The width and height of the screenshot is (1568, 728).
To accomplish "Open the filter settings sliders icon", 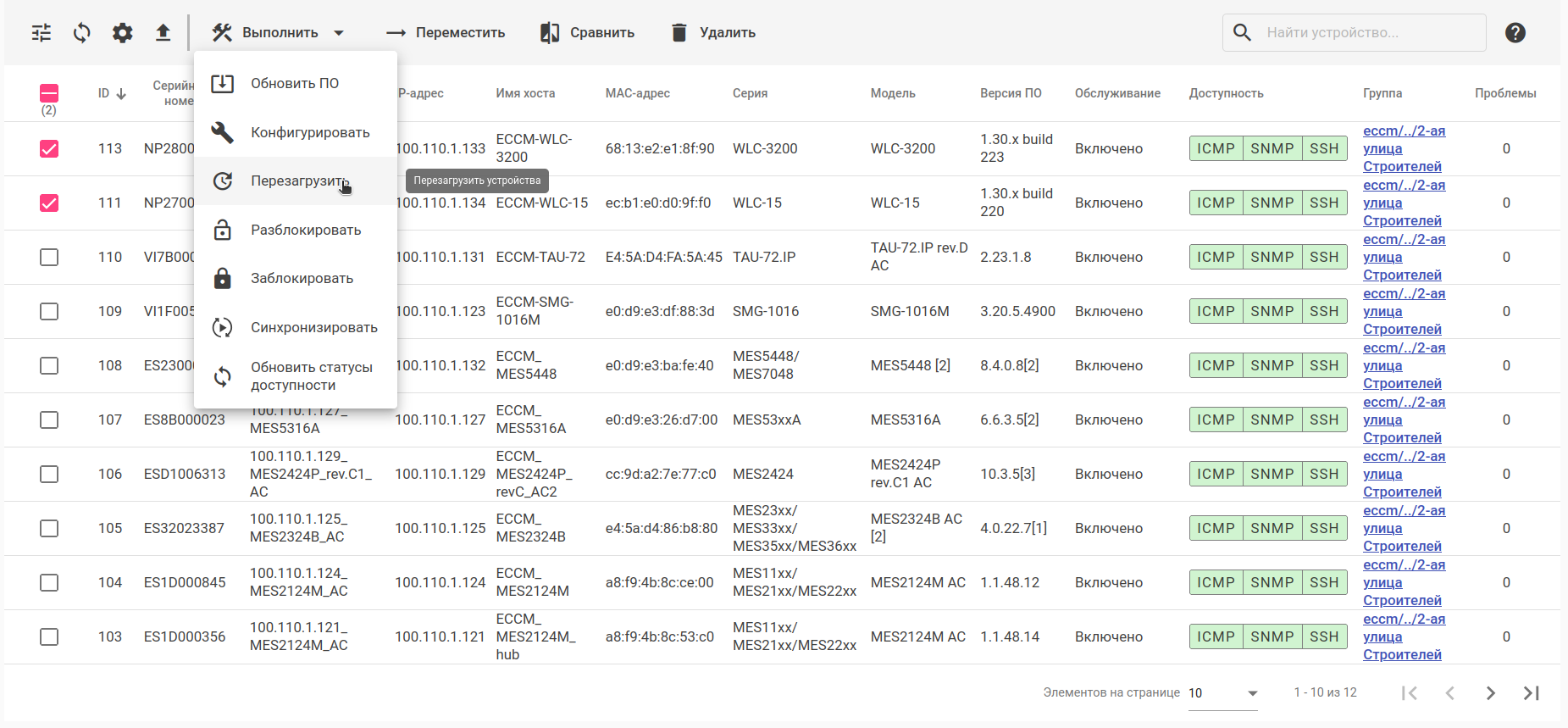I will [x=42, y=33].
